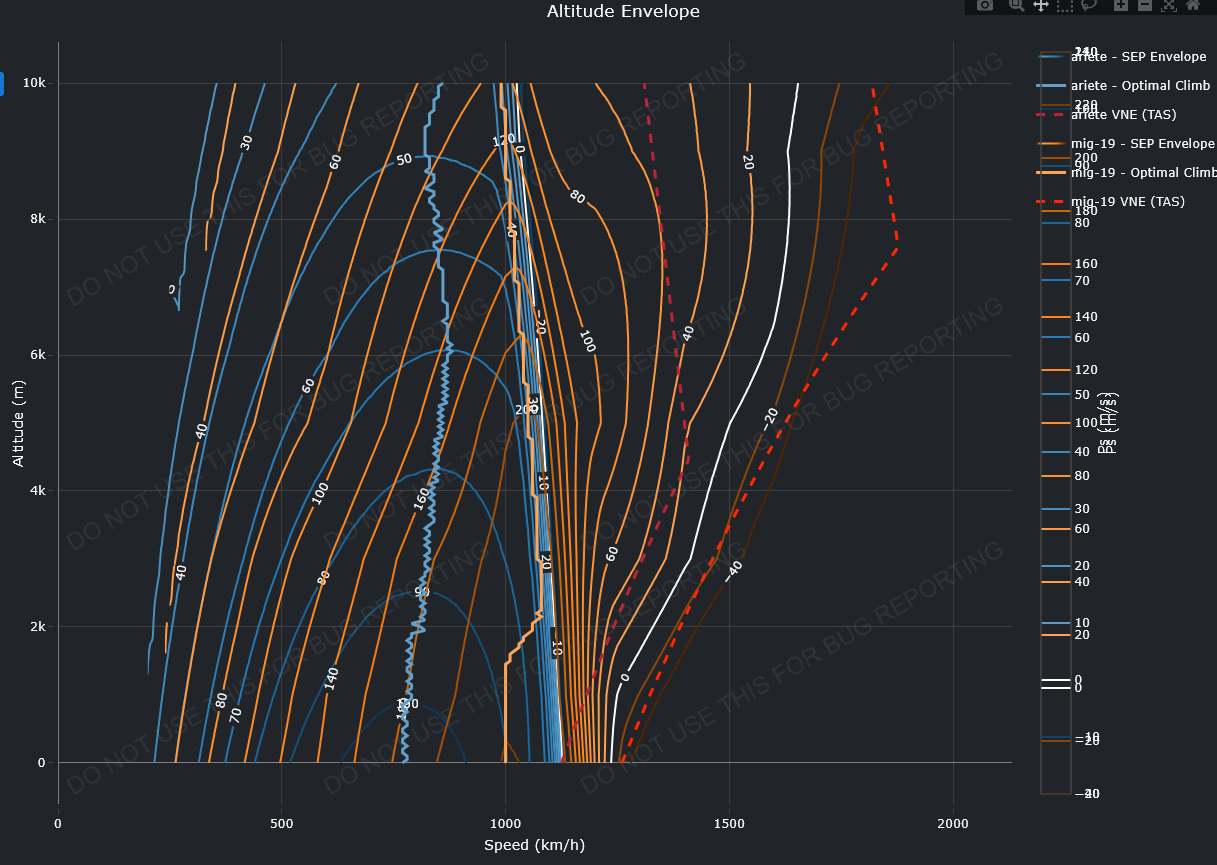Viewport: 1217px width, 865px height.
Task: Download plot as PNG with camera icon
Action: [985, 5]
